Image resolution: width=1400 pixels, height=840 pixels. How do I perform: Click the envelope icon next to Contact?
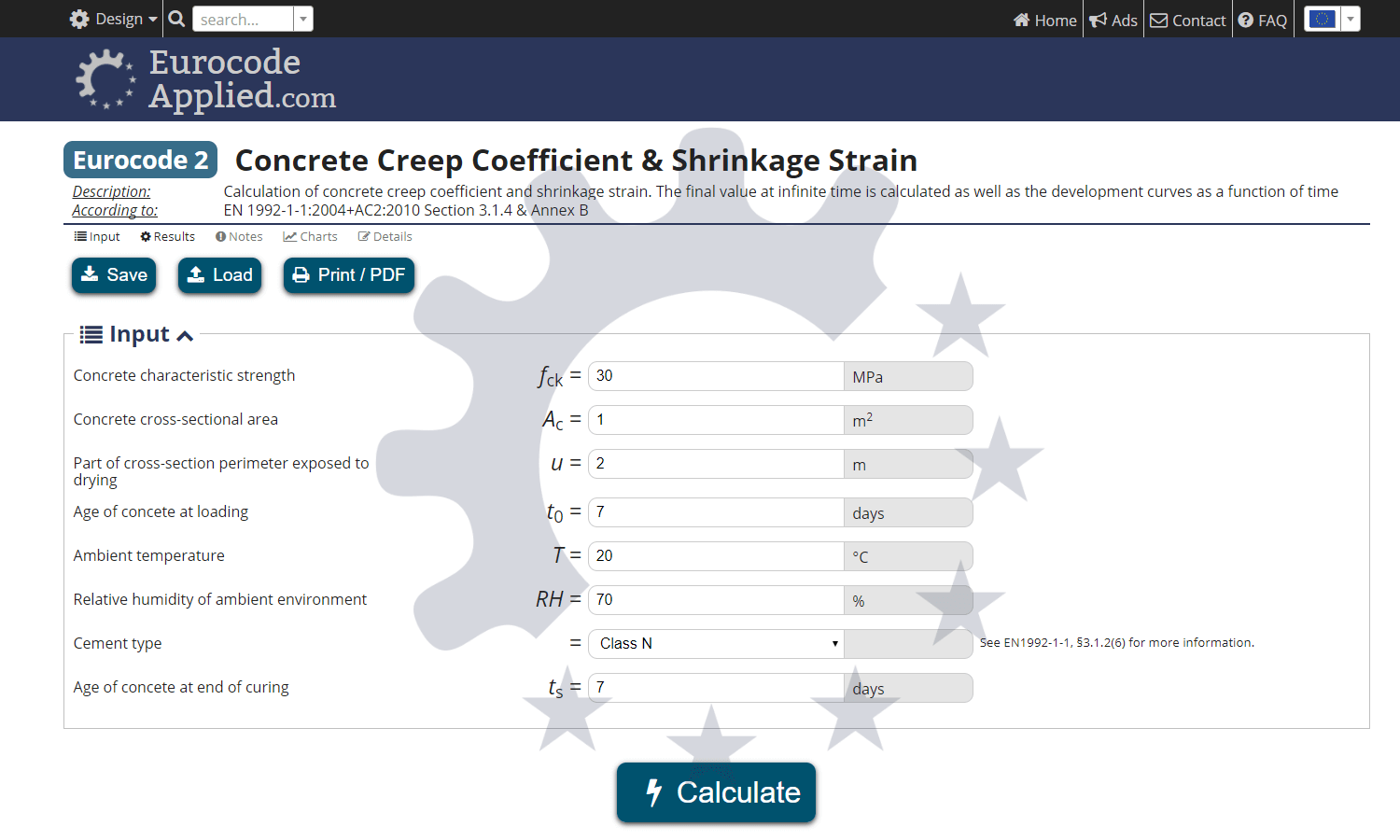[1158, 20]
